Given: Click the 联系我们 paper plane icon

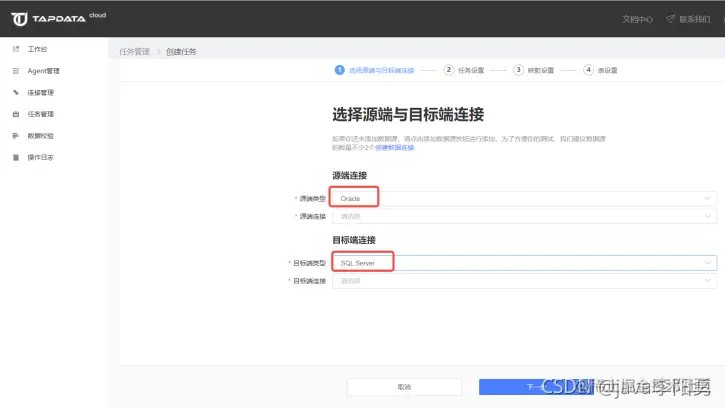Looking at the screenshot, I should click(x=670, y=19).
